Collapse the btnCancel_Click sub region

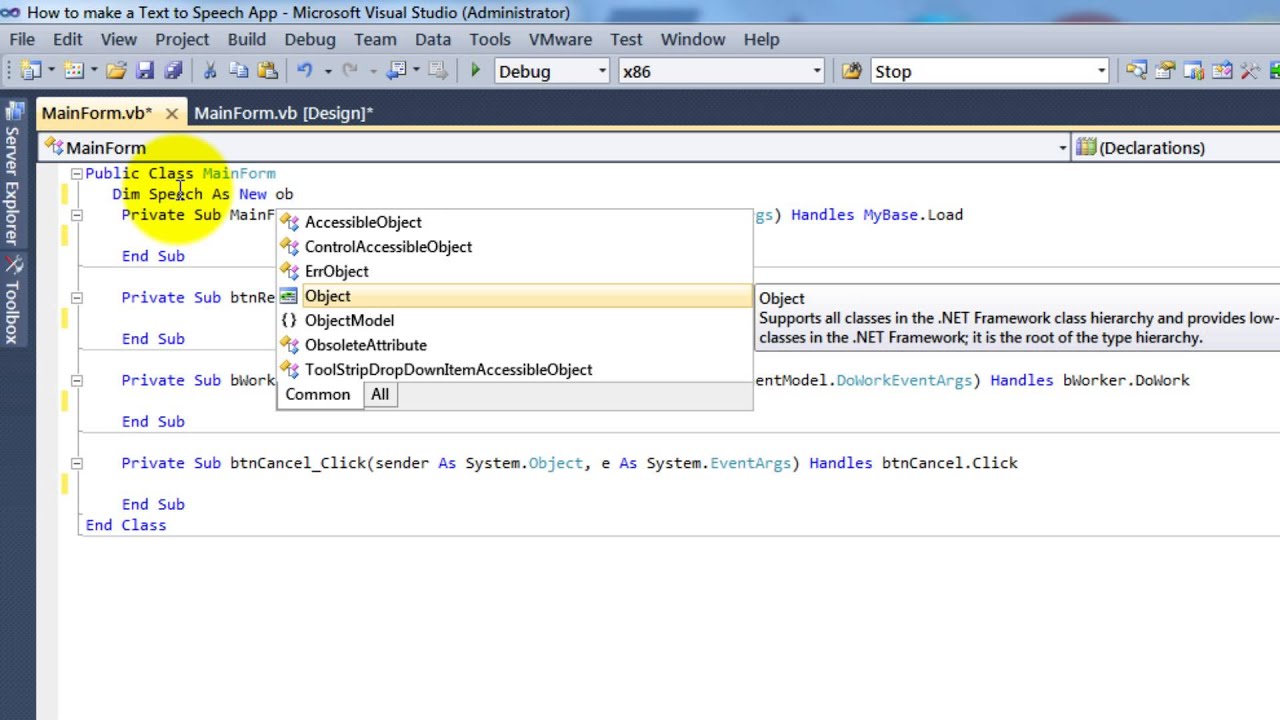click(76, 463)
